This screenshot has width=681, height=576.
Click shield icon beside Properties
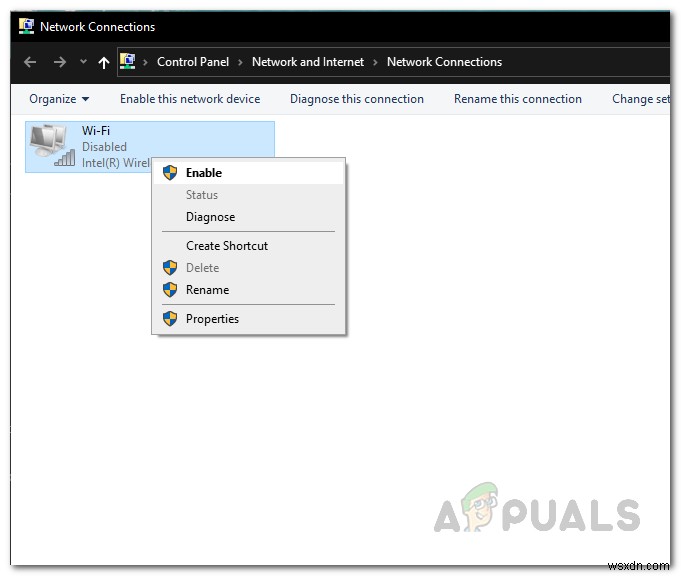pos(170,319)
